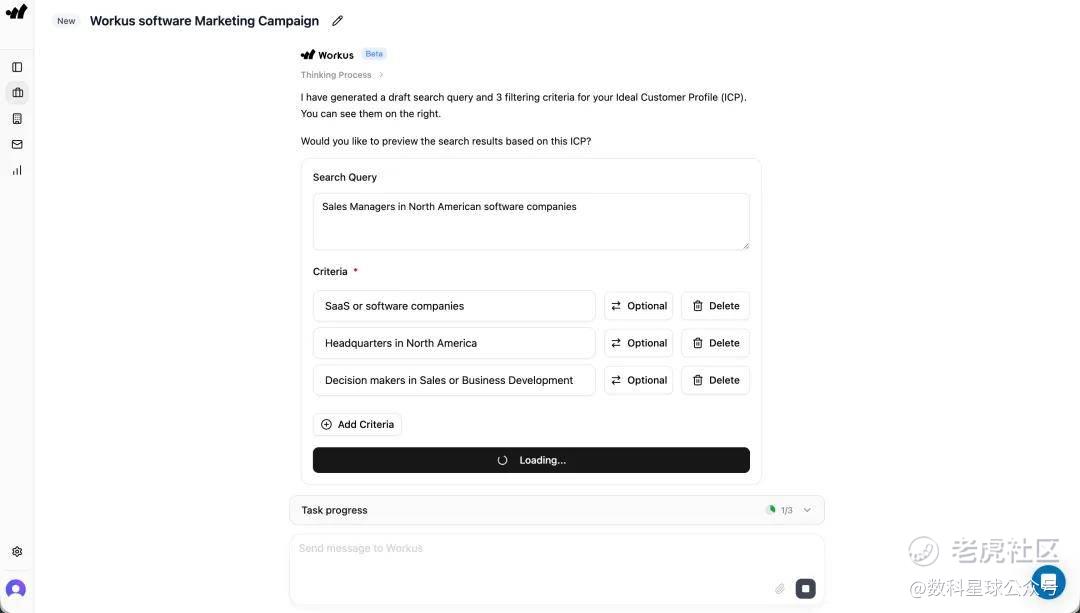Toggle the sidebar panel icon
Screen dimensions: 1080x613
(x=17, y=67)
